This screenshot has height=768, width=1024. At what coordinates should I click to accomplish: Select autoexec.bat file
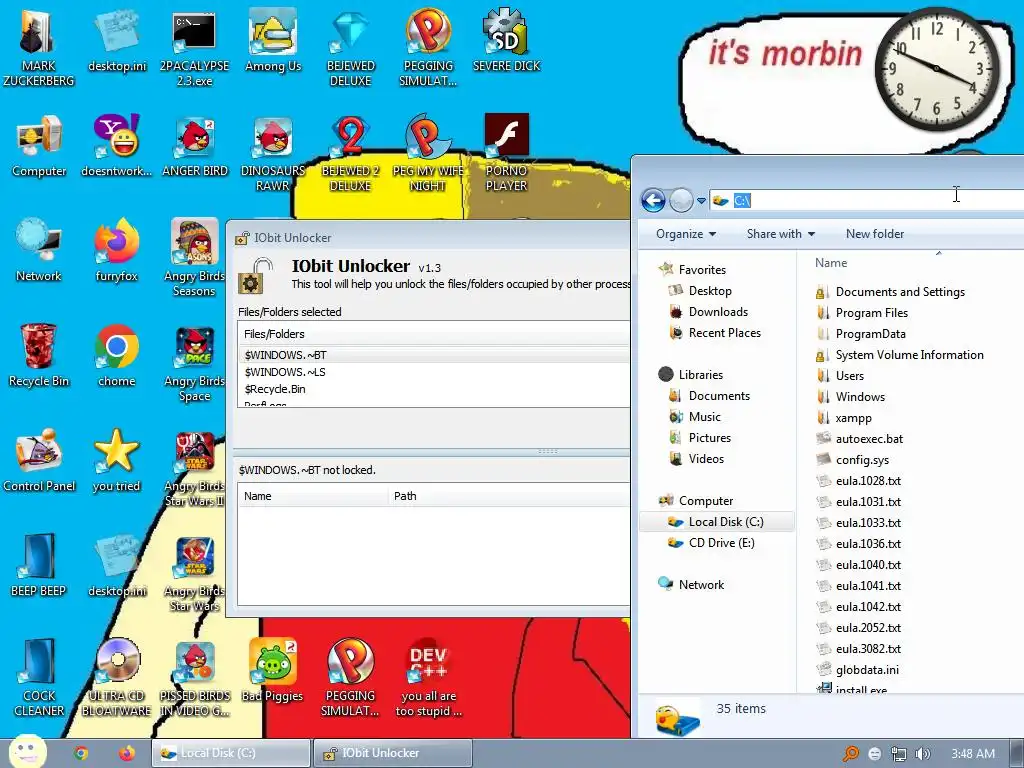(x=869, y=439)
